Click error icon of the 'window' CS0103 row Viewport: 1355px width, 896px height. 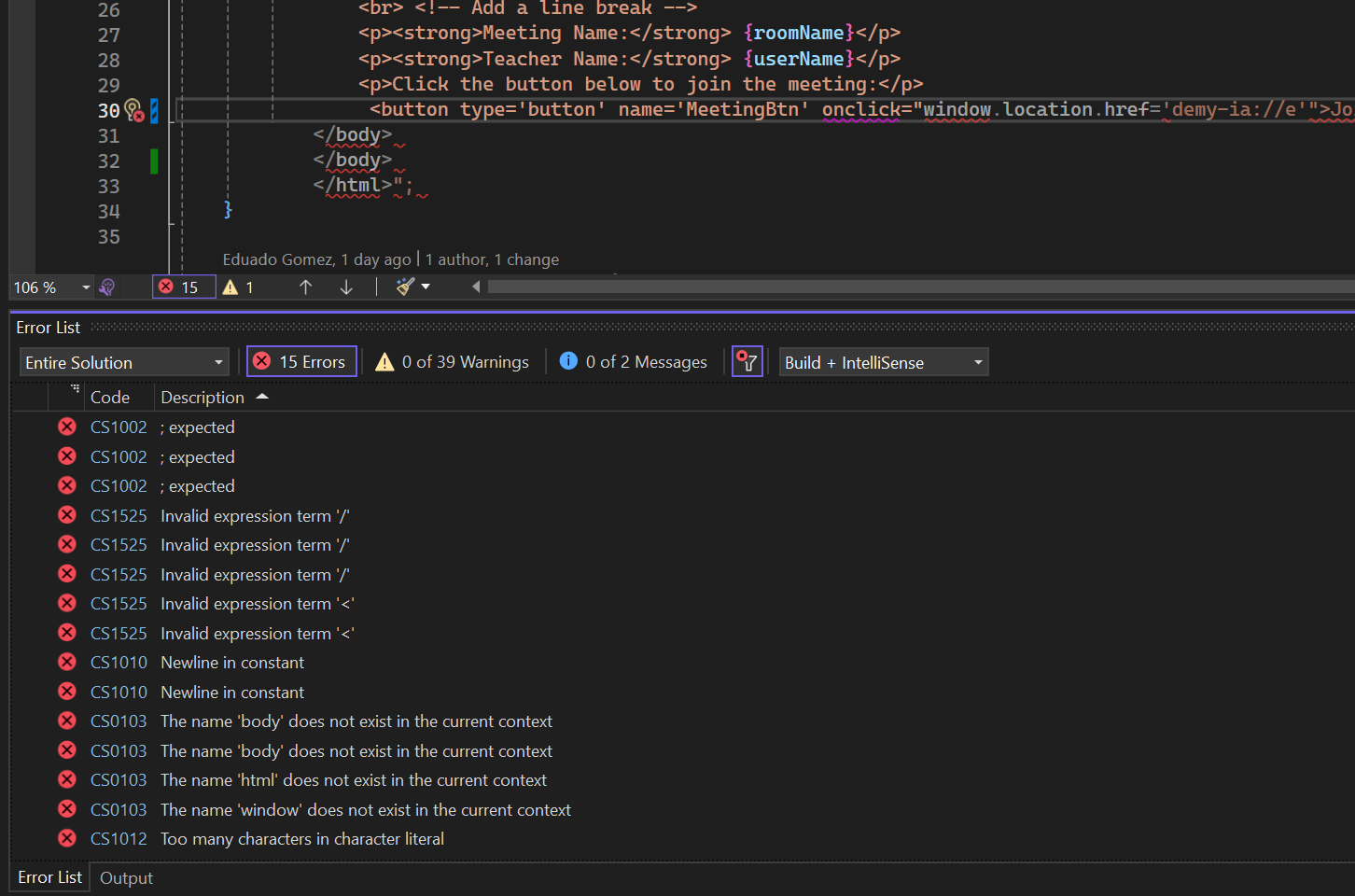pos(67,808)
